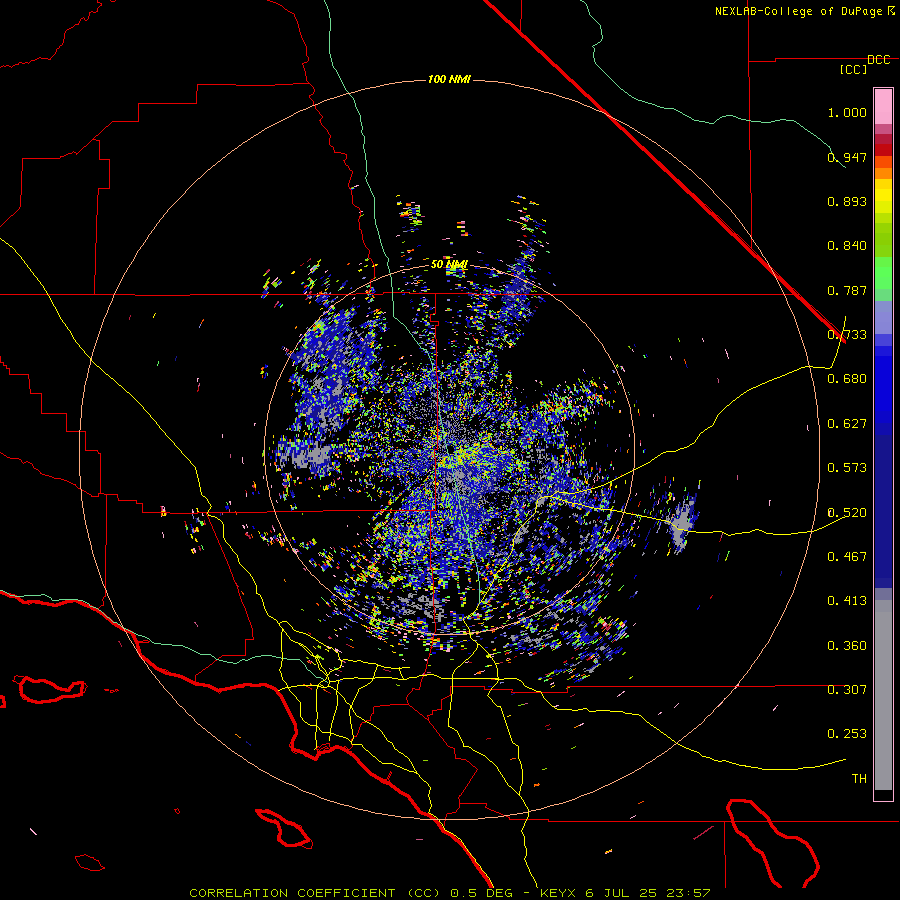Click the 23:57 timestamp
900x900 pixels.
point(688,893)
